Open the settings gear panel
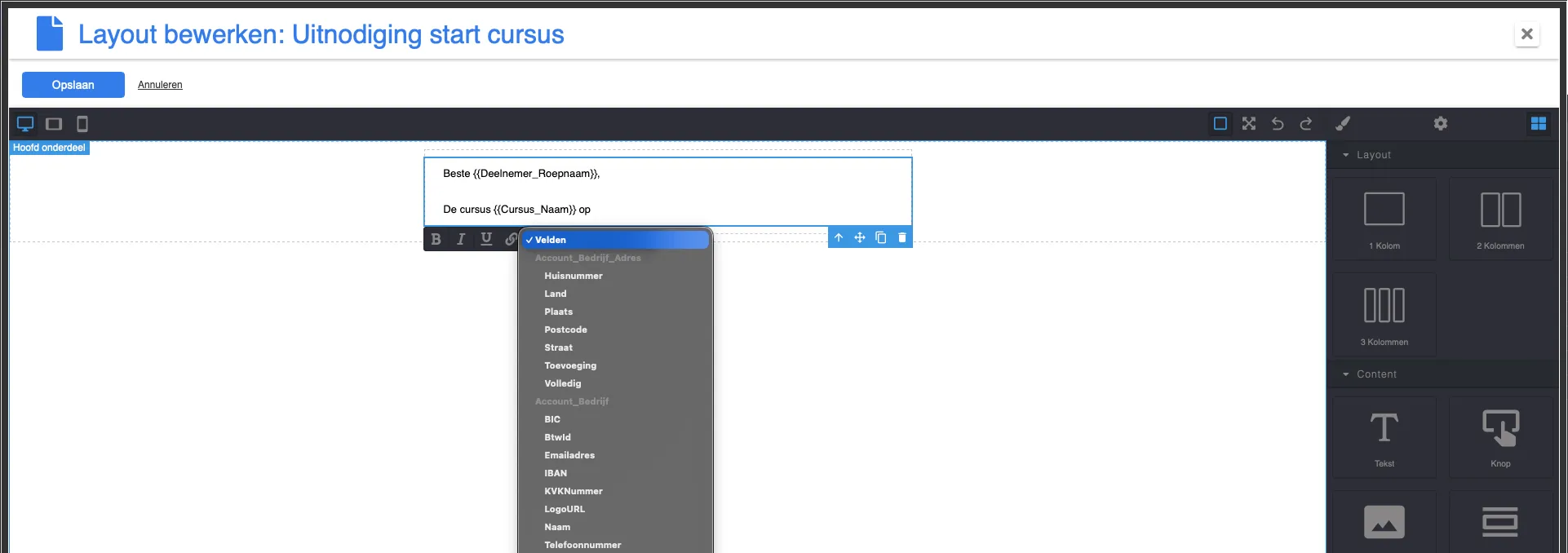1568x553 pixels. (1441, 123)
